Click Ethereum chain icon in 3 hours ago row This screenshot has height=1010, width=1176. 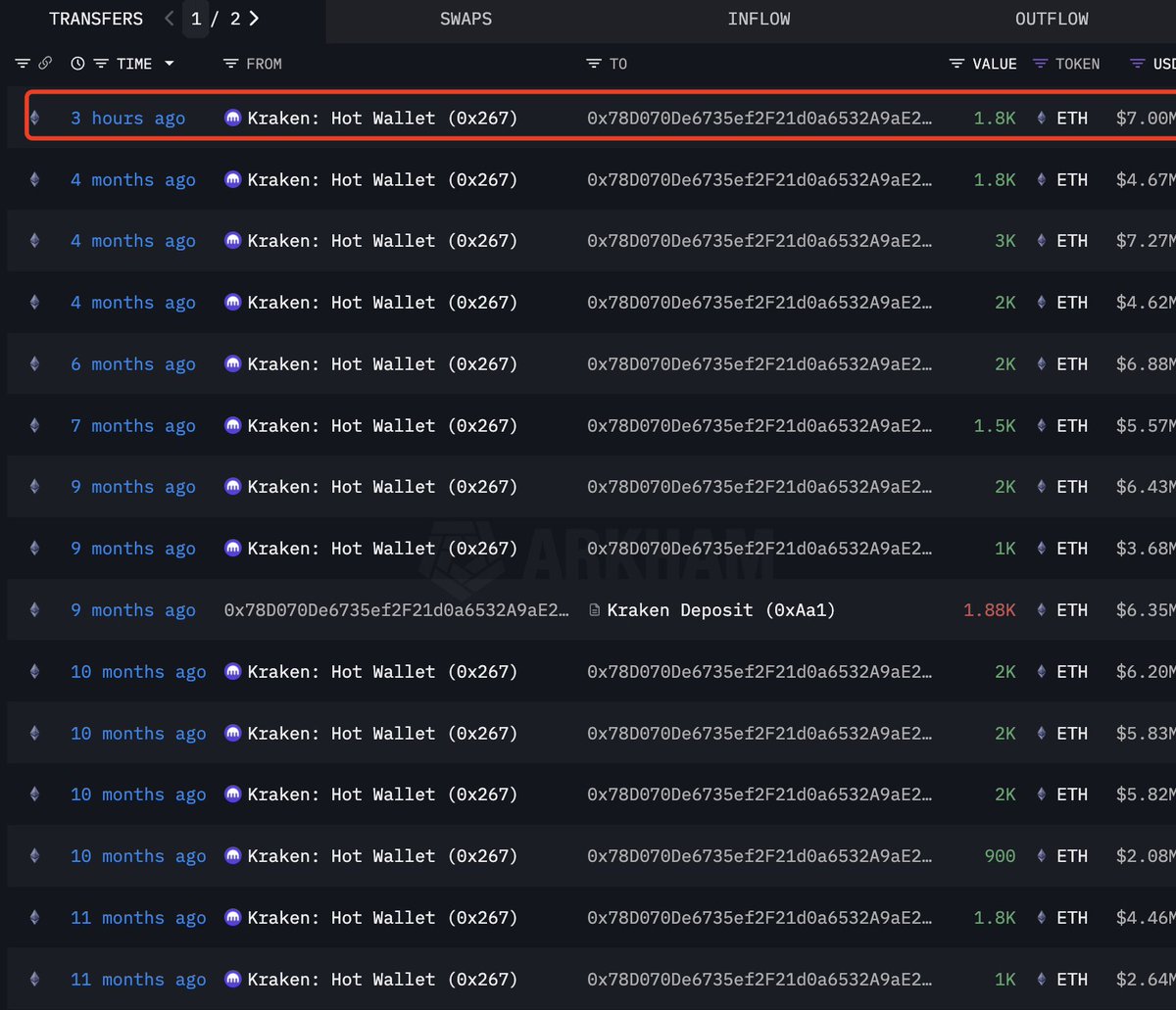(35, 119)
